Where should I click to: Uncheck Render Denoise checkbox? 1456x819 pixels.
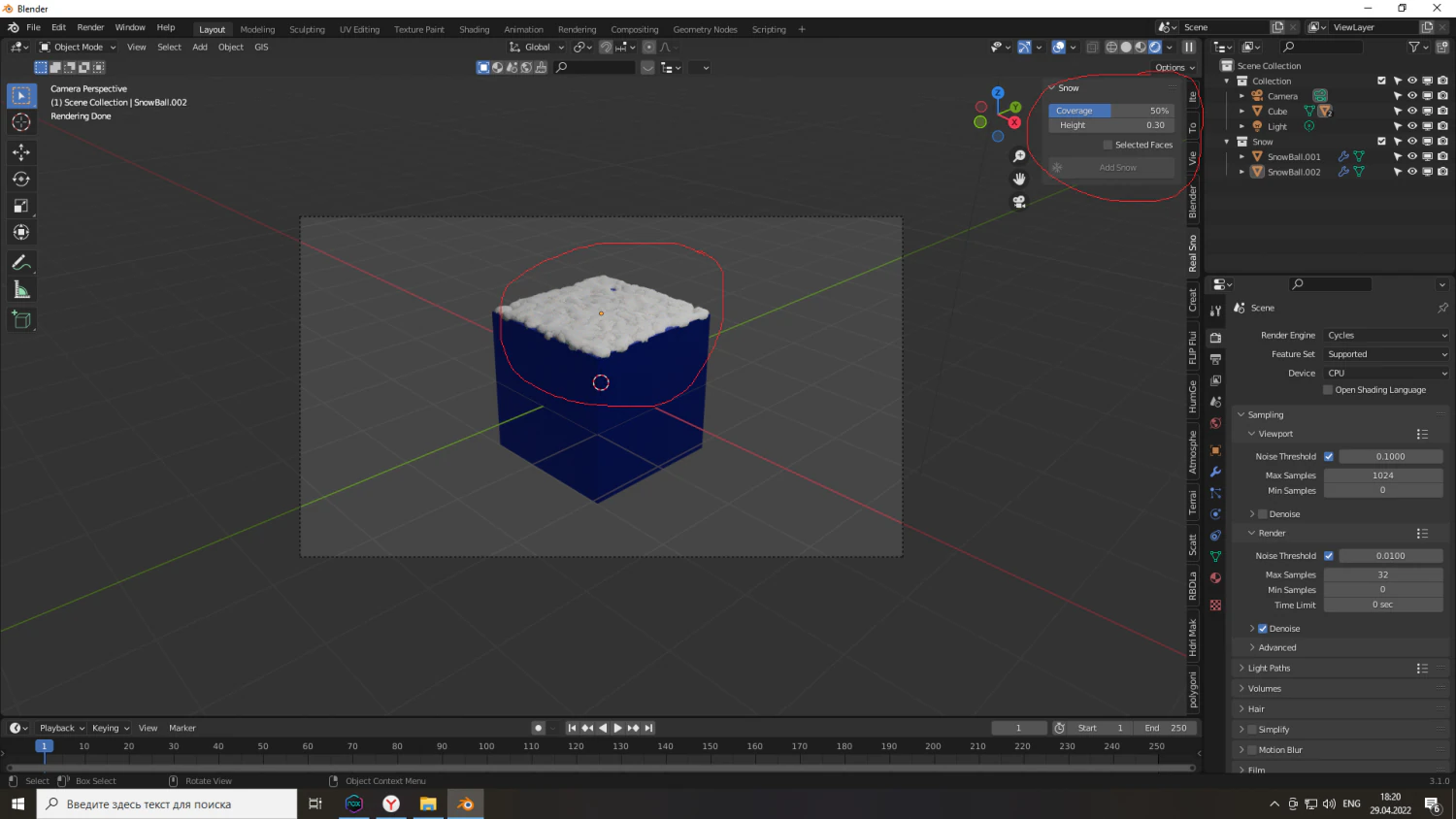coord(1263,629)
